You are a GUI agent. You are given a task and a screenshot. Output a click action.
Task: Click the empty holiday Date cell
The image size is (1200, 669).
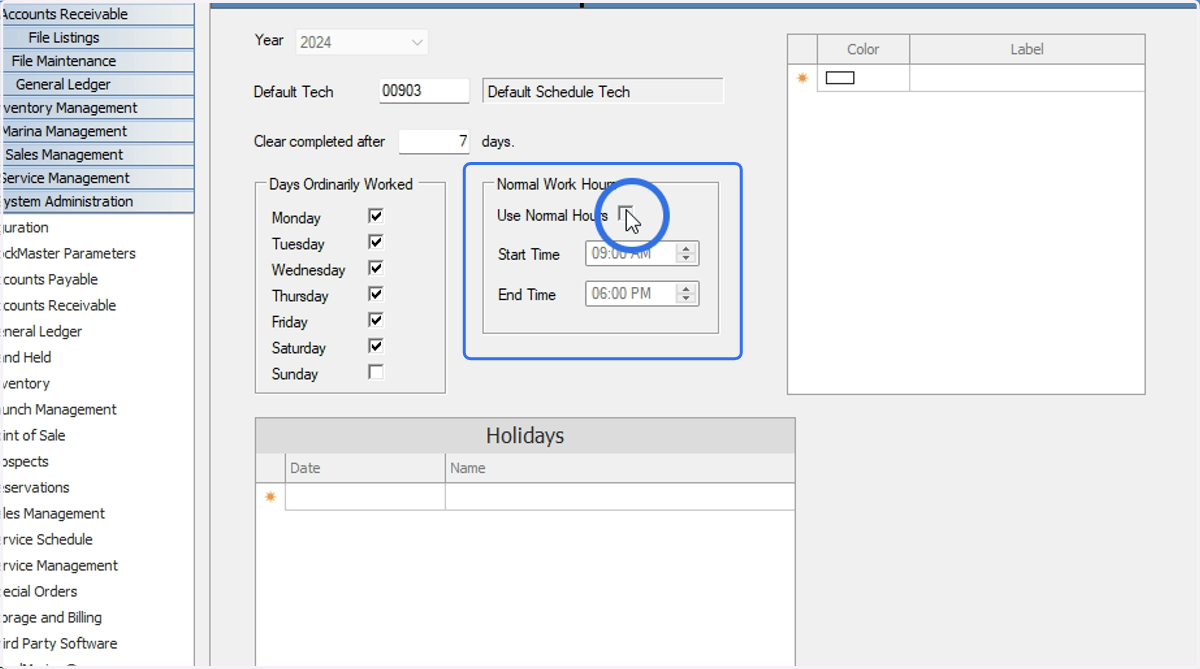coord(365,497)
